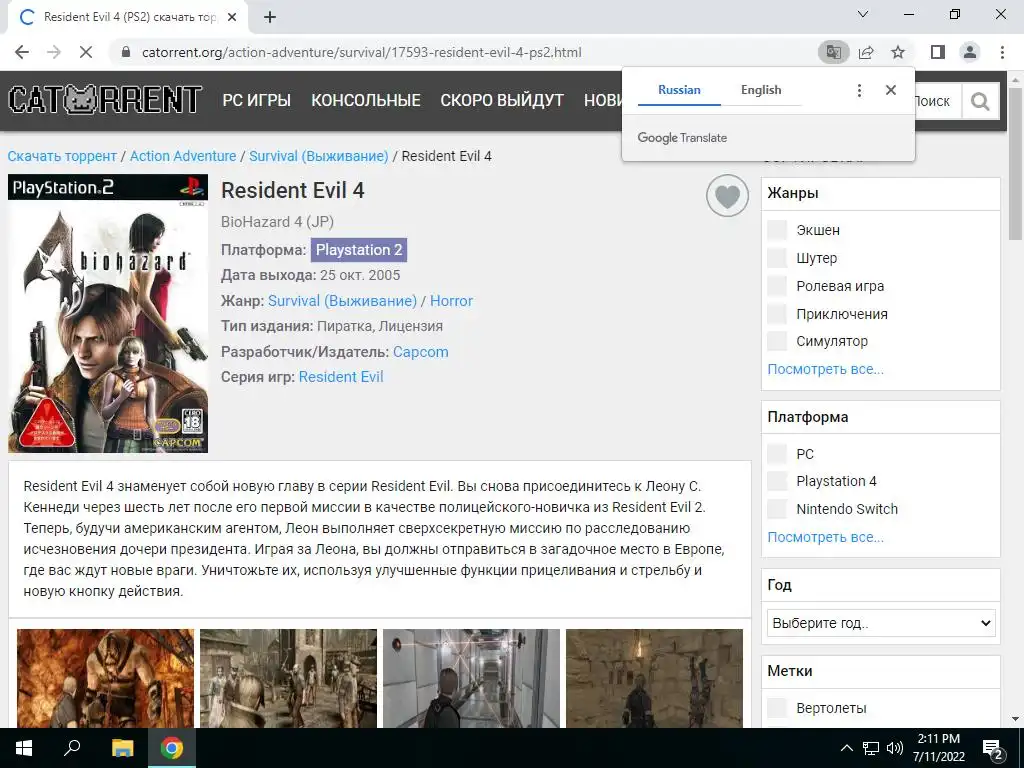This screenshot has height=768, width=1024.
Task: Open the volume tray icon
Action: point(895,748)
